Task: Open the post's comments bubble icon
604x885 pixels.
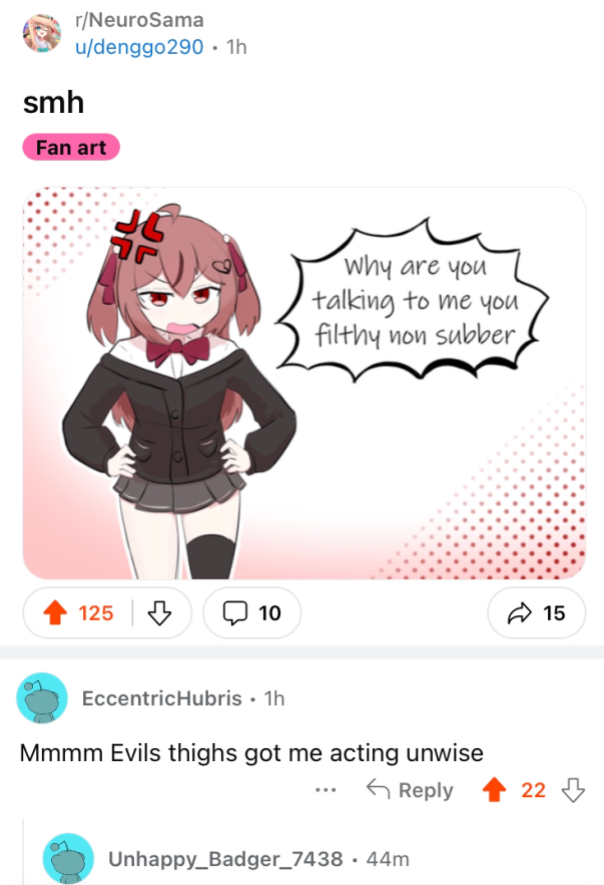Action: [x=234, y=613]
